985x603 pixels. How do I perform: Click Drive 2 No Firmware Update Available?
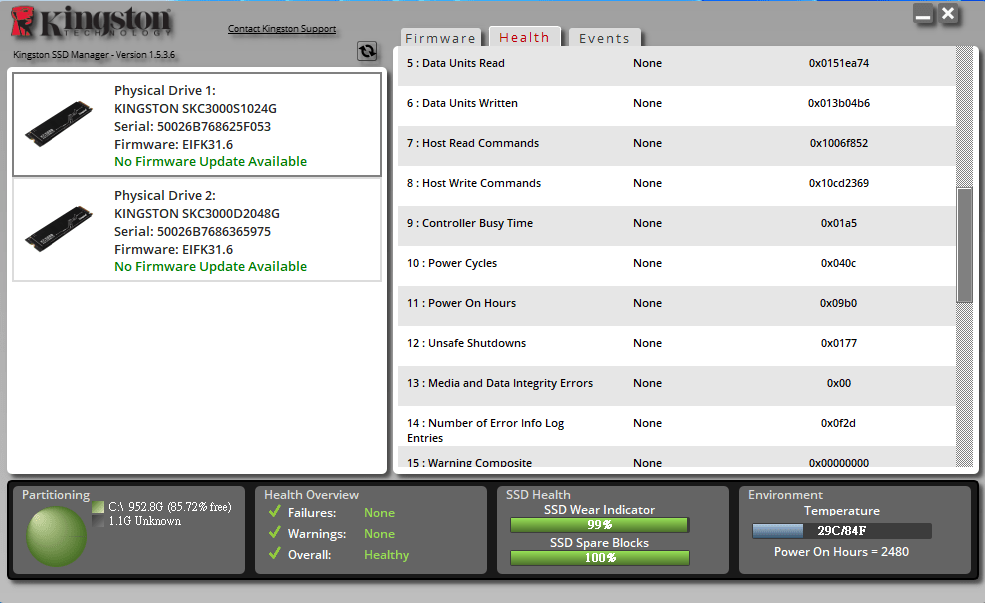pos(210,266)
